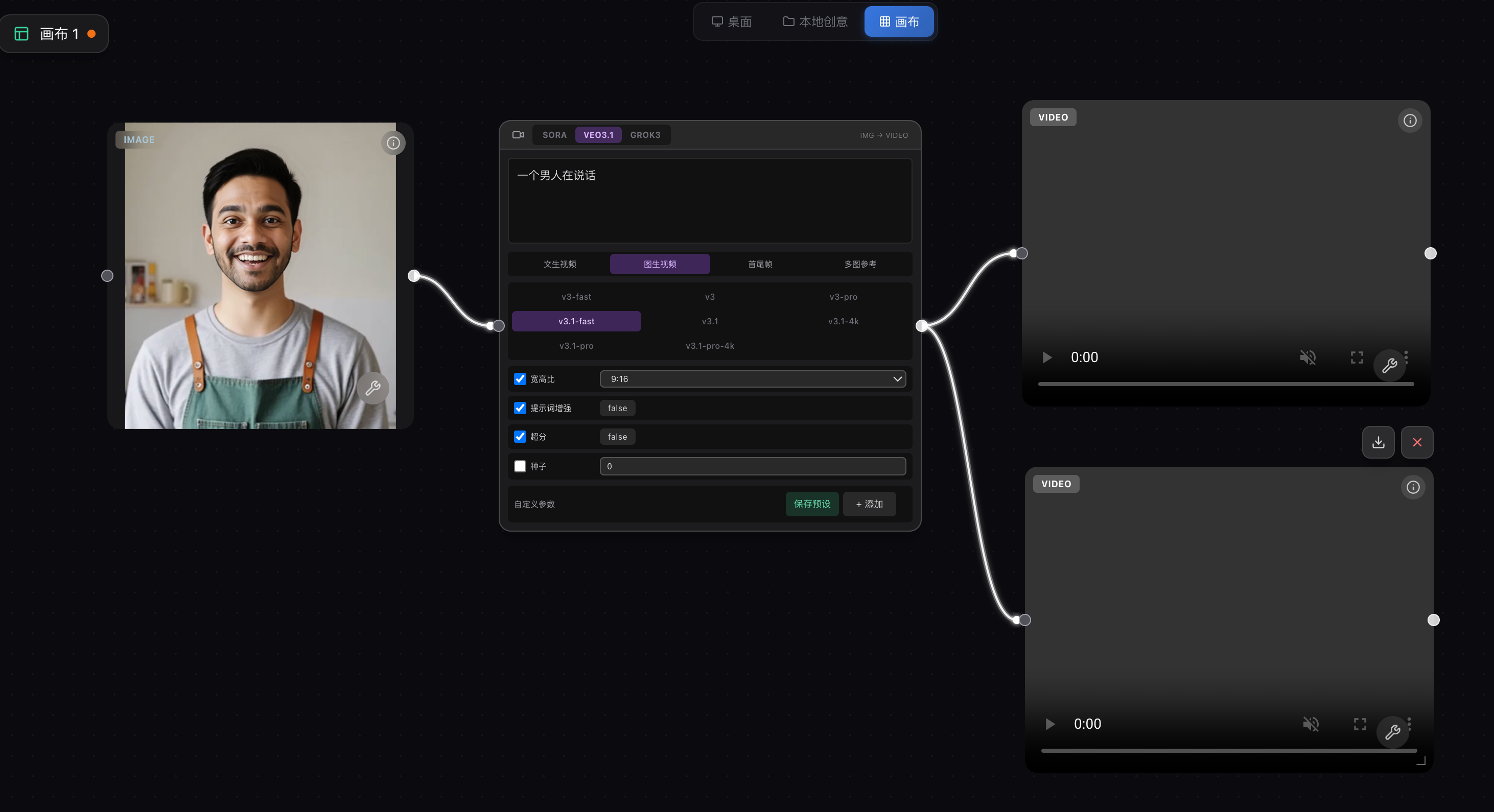Screen dimensions: 1494x812
Task: Open the 9:16 aspect ratio dropdown
Action: 752,379
